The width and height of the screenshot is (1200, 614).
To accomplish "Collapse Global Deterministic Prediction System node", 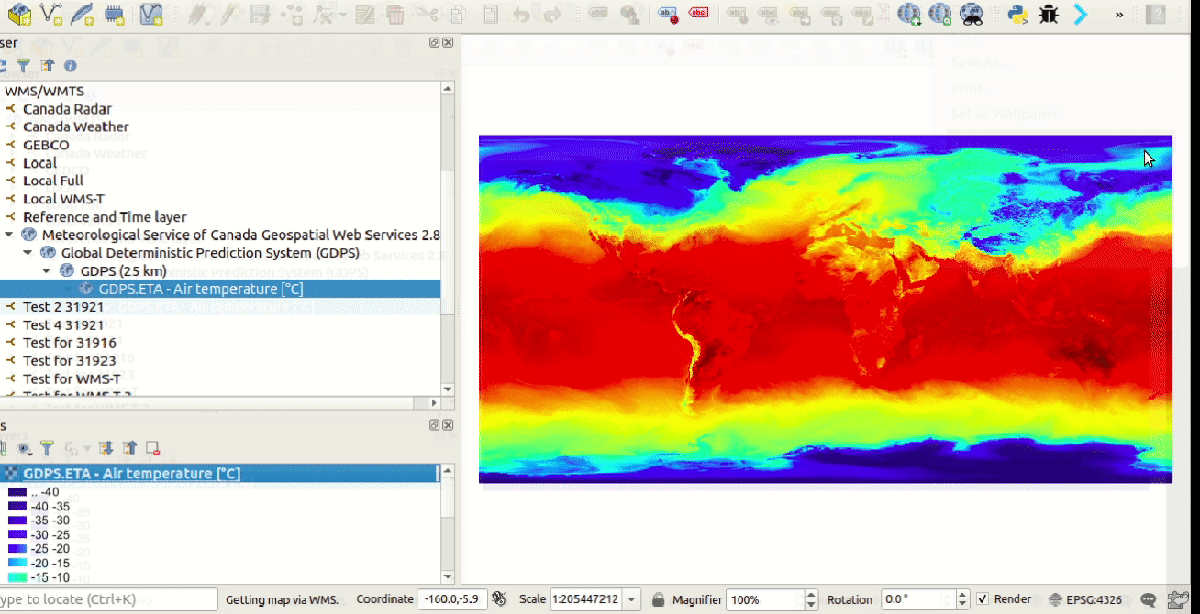I will (28, 253).
